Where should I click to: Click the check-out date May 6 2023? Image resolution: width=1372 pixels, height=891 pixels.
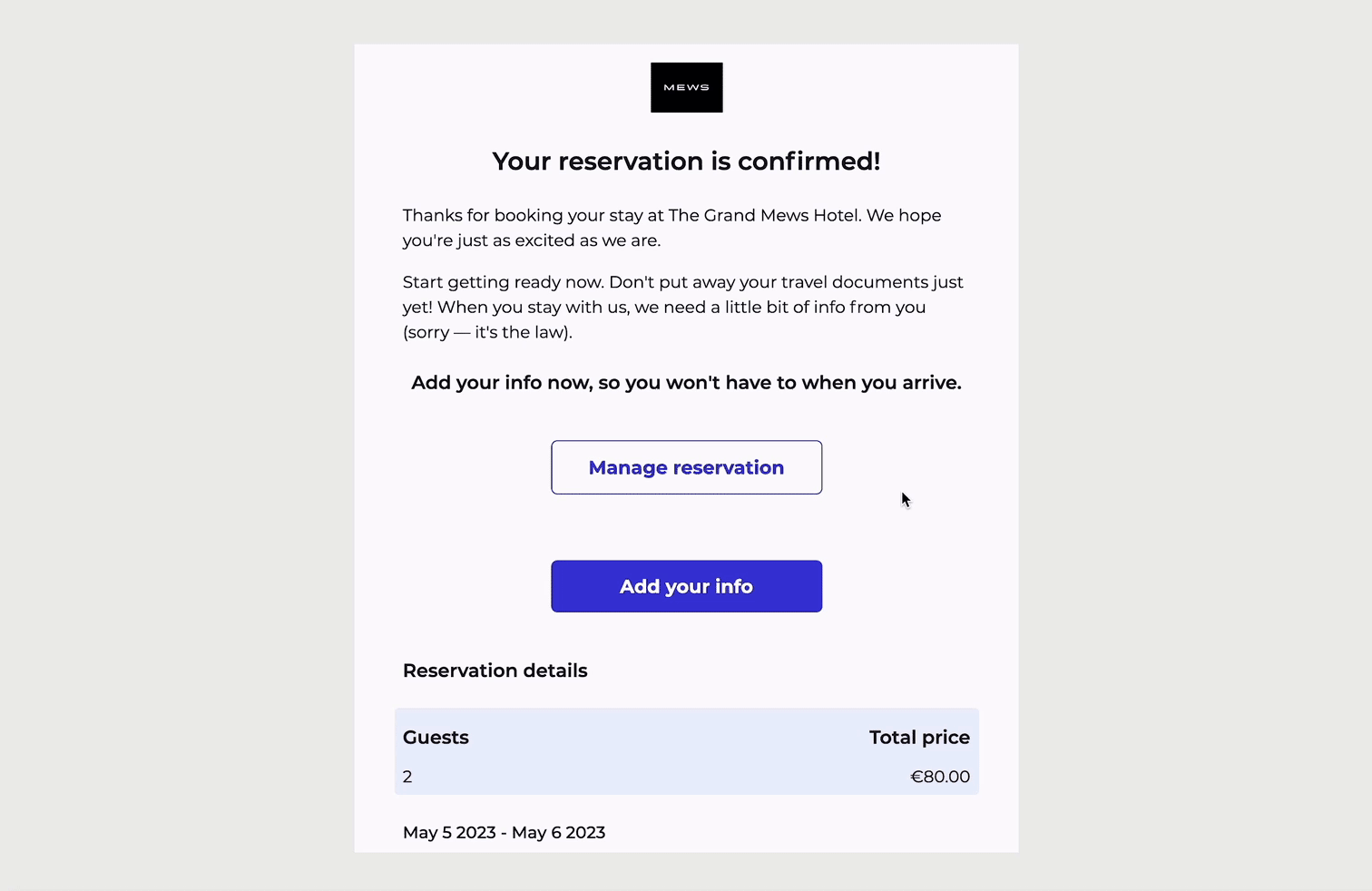558,832
